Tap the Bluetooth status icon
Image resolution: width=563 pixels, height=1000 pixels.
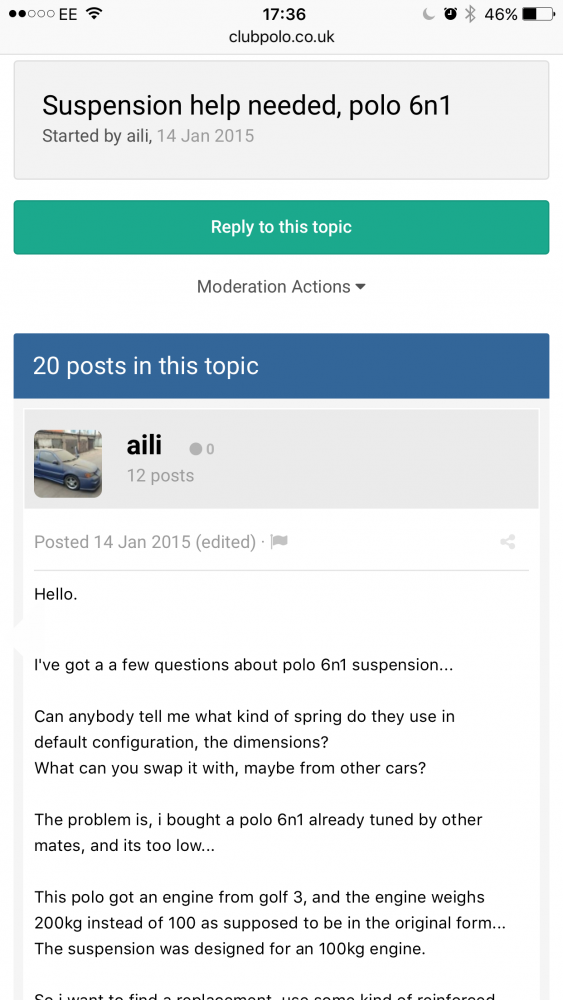(470, 14)
